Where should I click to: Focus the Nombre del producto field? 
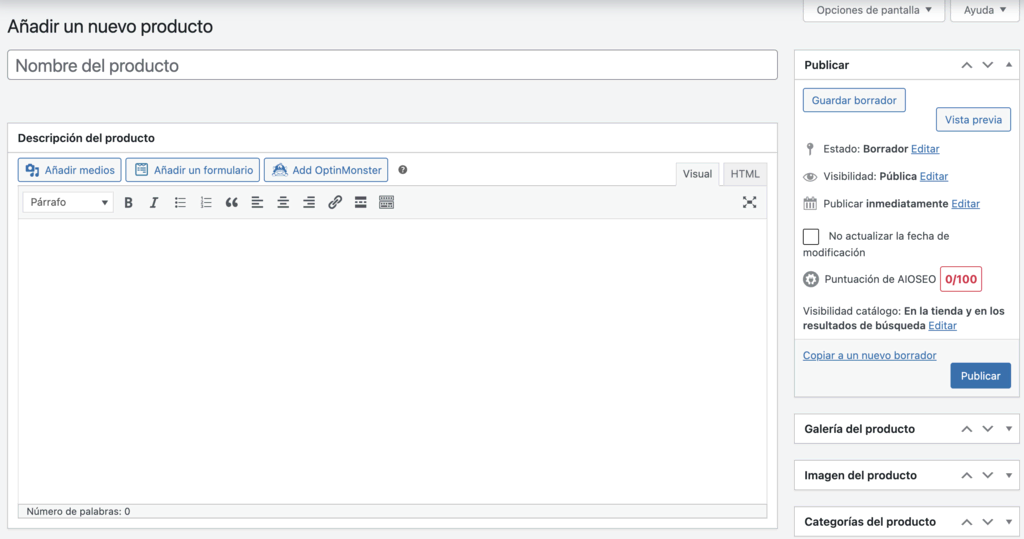tap(392, 65)
